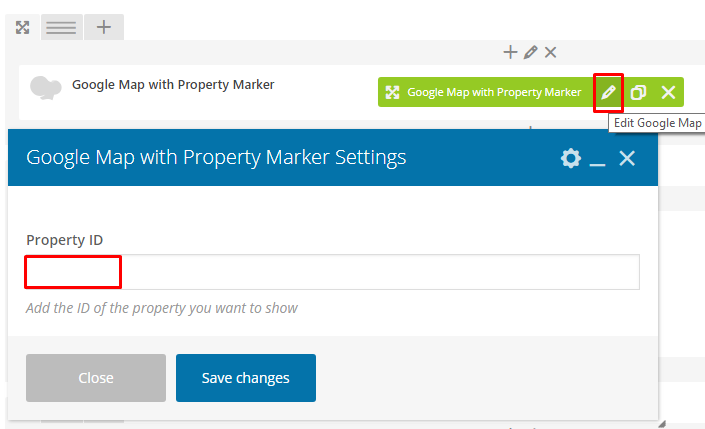Screen dimensions: 705x429
Task: Edit the Google Map element using the white pencil icon
Action: (608, 92)
